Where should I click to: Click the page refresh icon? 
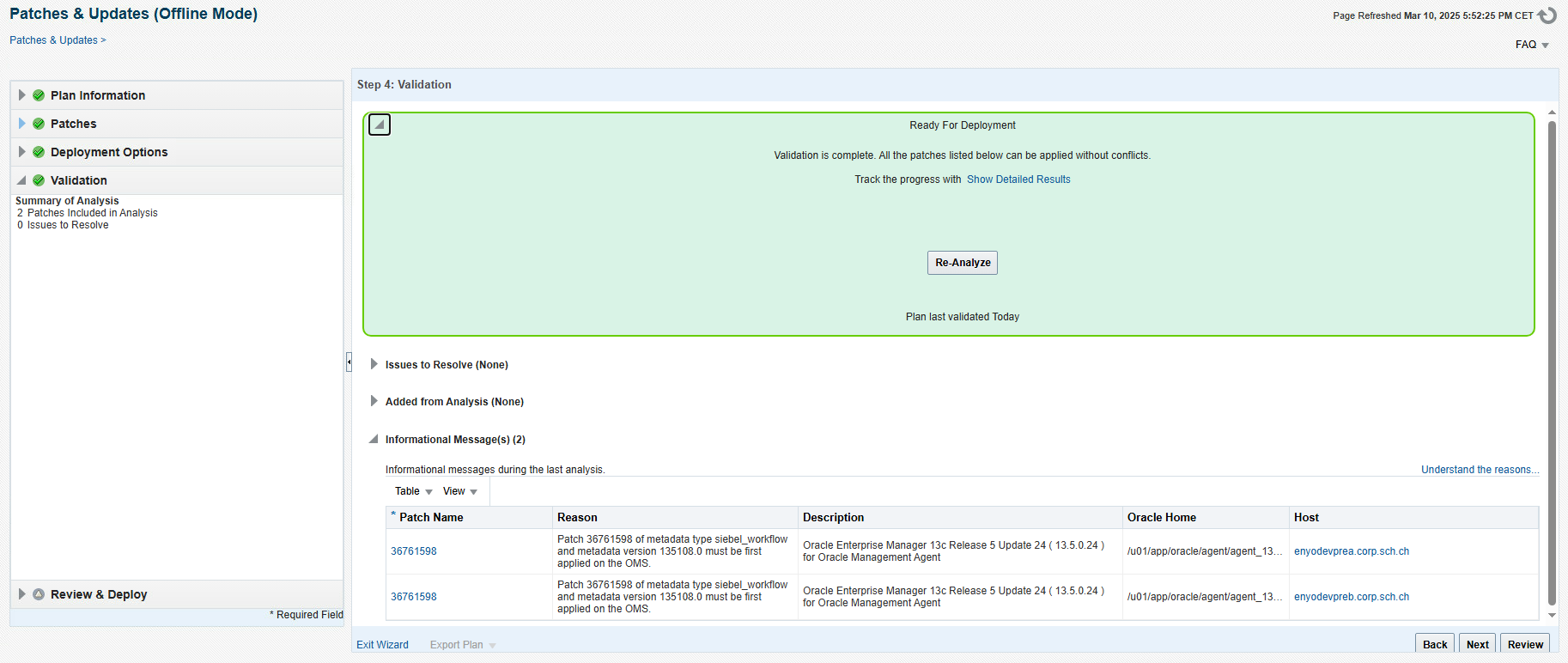[x=1547, y=15]
